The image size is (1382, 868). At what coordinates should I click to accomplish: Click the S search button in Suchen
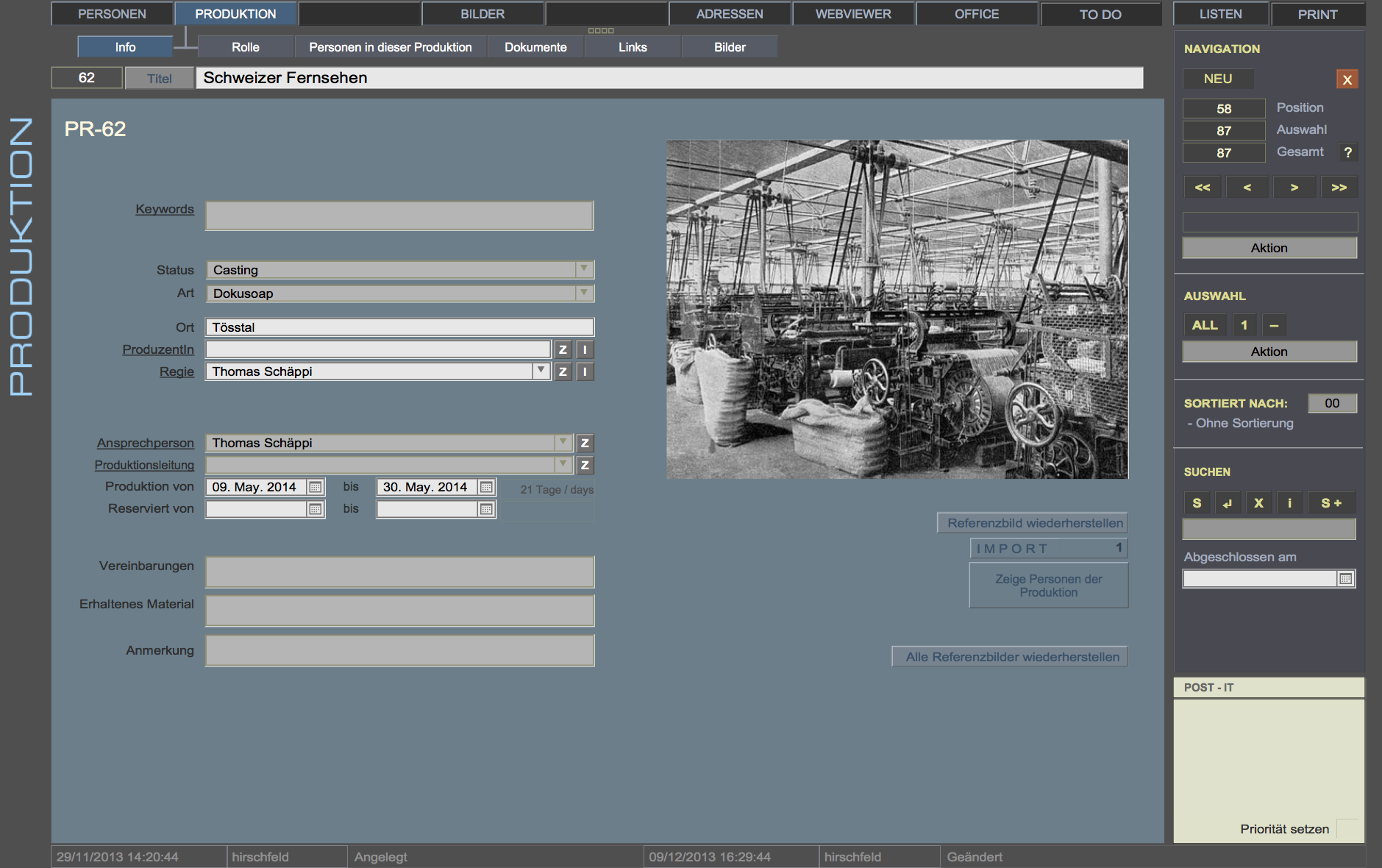tap(1197, 503)
